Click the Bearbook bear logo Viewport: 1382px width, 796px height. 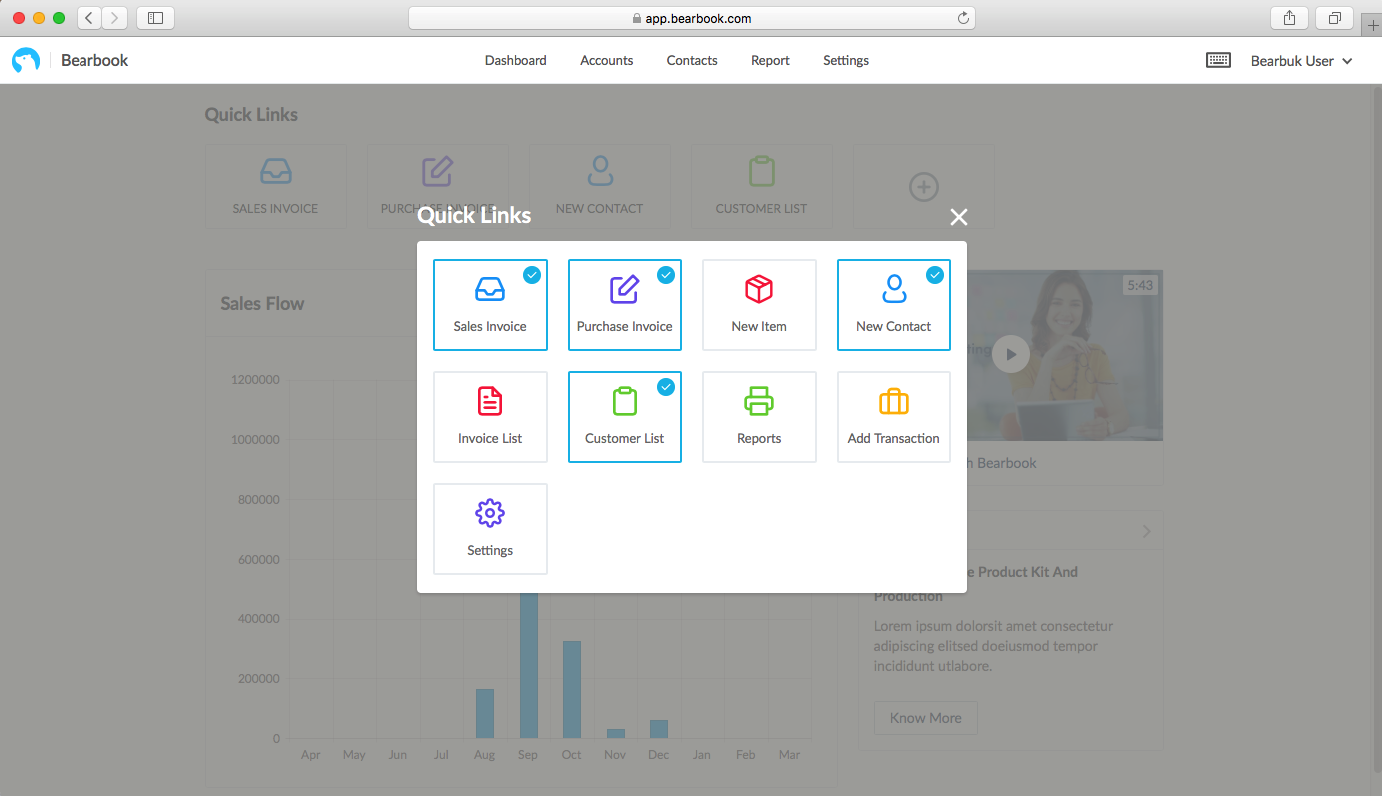[x=26, y=61]
